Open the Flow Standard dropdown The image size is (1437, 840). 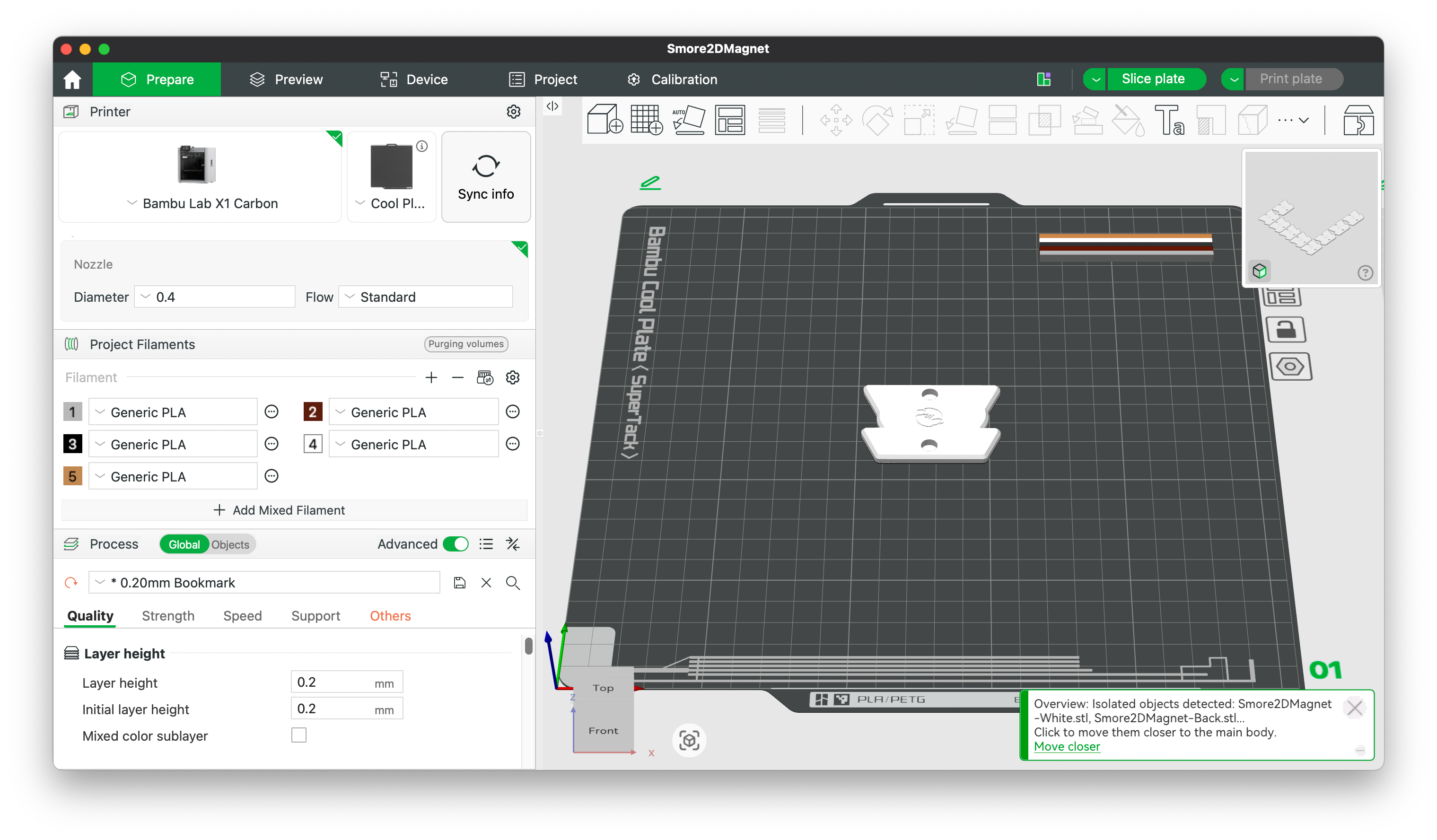pyautogui.click(x=425, y=297)
